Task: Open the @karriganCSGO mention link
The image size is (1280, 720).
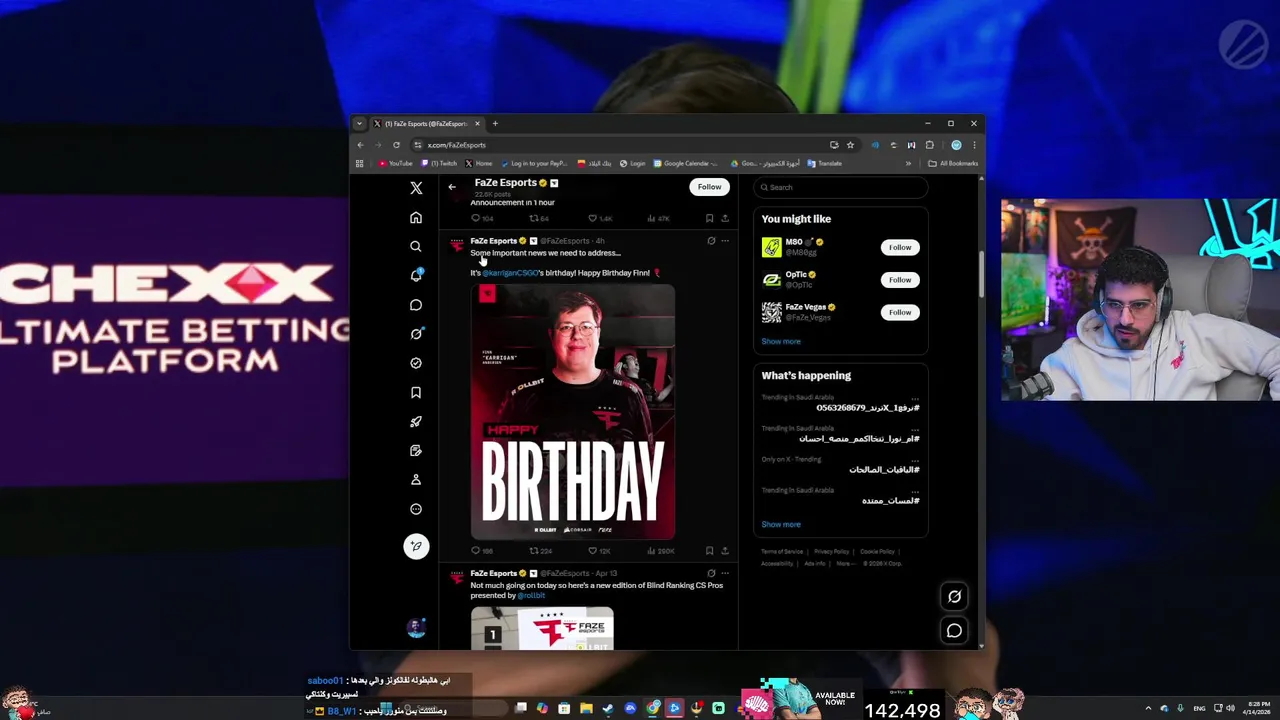Action: click(x=511, y=273)
